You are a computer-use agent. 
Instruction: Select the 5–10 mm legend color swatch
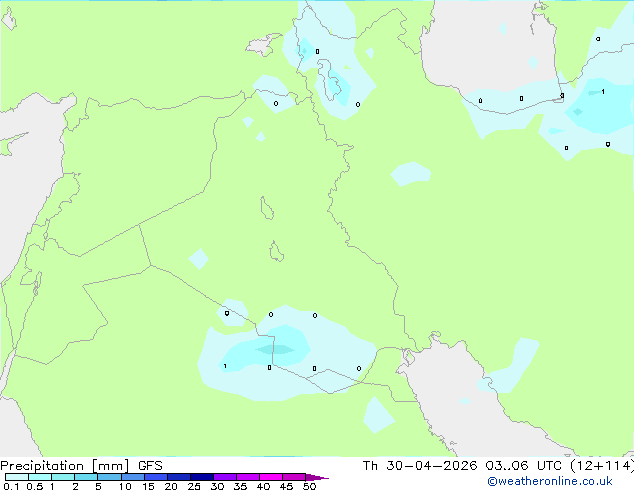pyautogui.click(x=109, y=477)
